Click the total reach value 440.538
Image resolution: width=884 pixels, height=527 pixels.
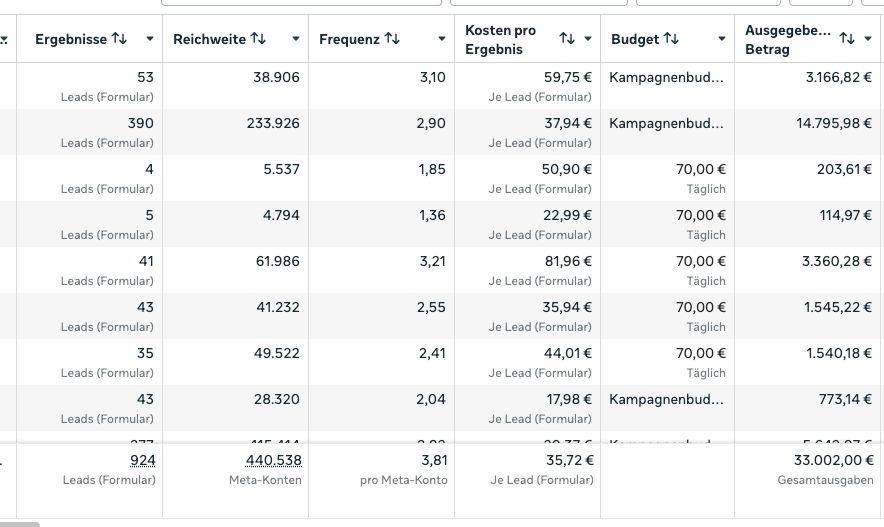tap(273, 460)
